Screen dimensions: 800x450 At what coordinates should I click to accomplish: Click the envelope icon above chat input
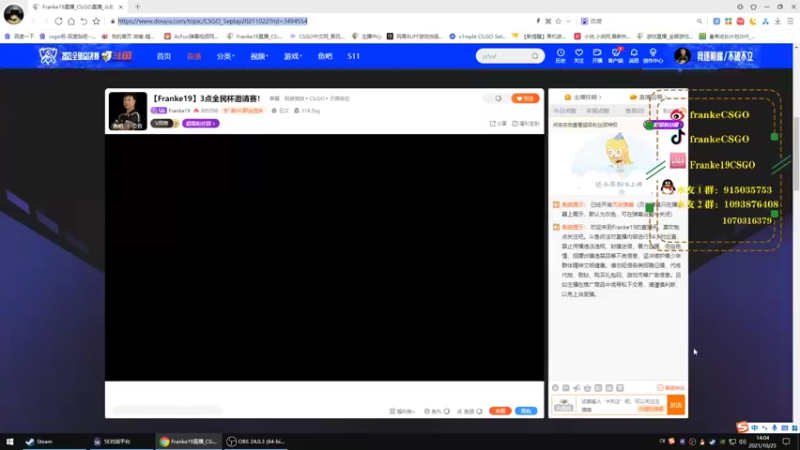coord(566,388)
